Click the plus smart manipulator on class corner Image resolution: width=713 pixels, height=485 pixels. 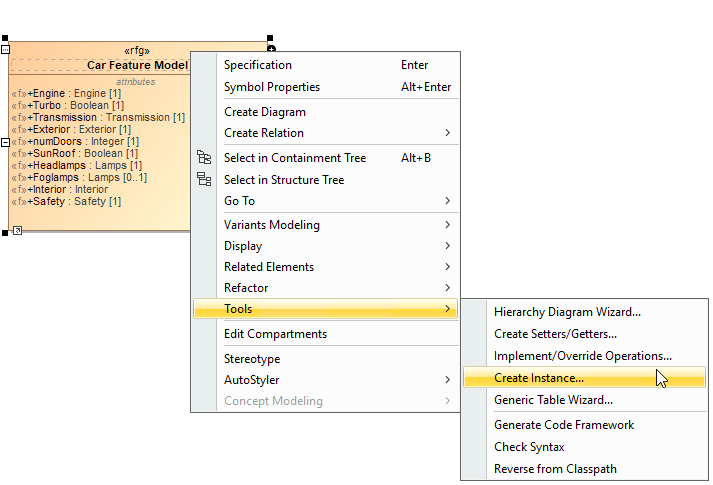(271, 49)
